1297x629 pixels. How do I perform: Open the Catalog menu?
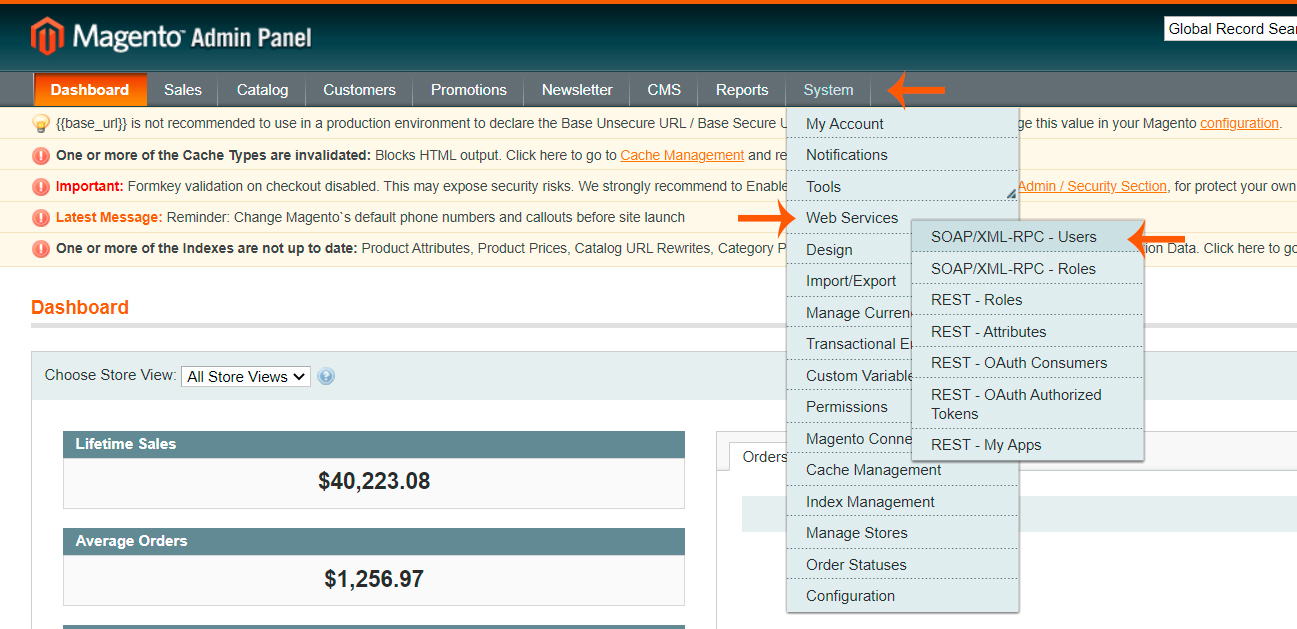coord(262,90)
